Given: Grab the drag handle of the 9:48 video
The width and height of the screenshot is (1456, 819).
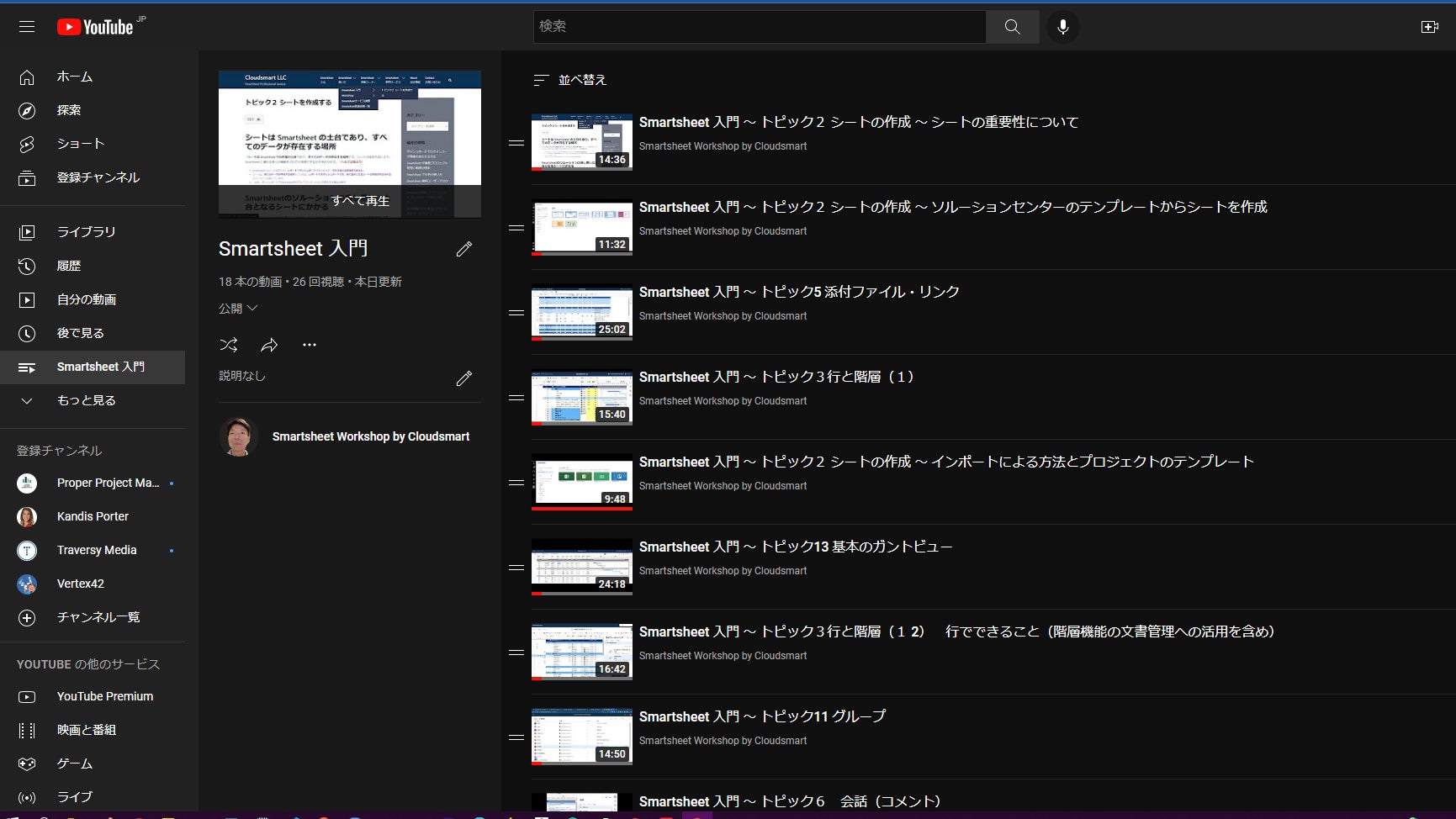Looking at the screenshot, I should point(516,483).
